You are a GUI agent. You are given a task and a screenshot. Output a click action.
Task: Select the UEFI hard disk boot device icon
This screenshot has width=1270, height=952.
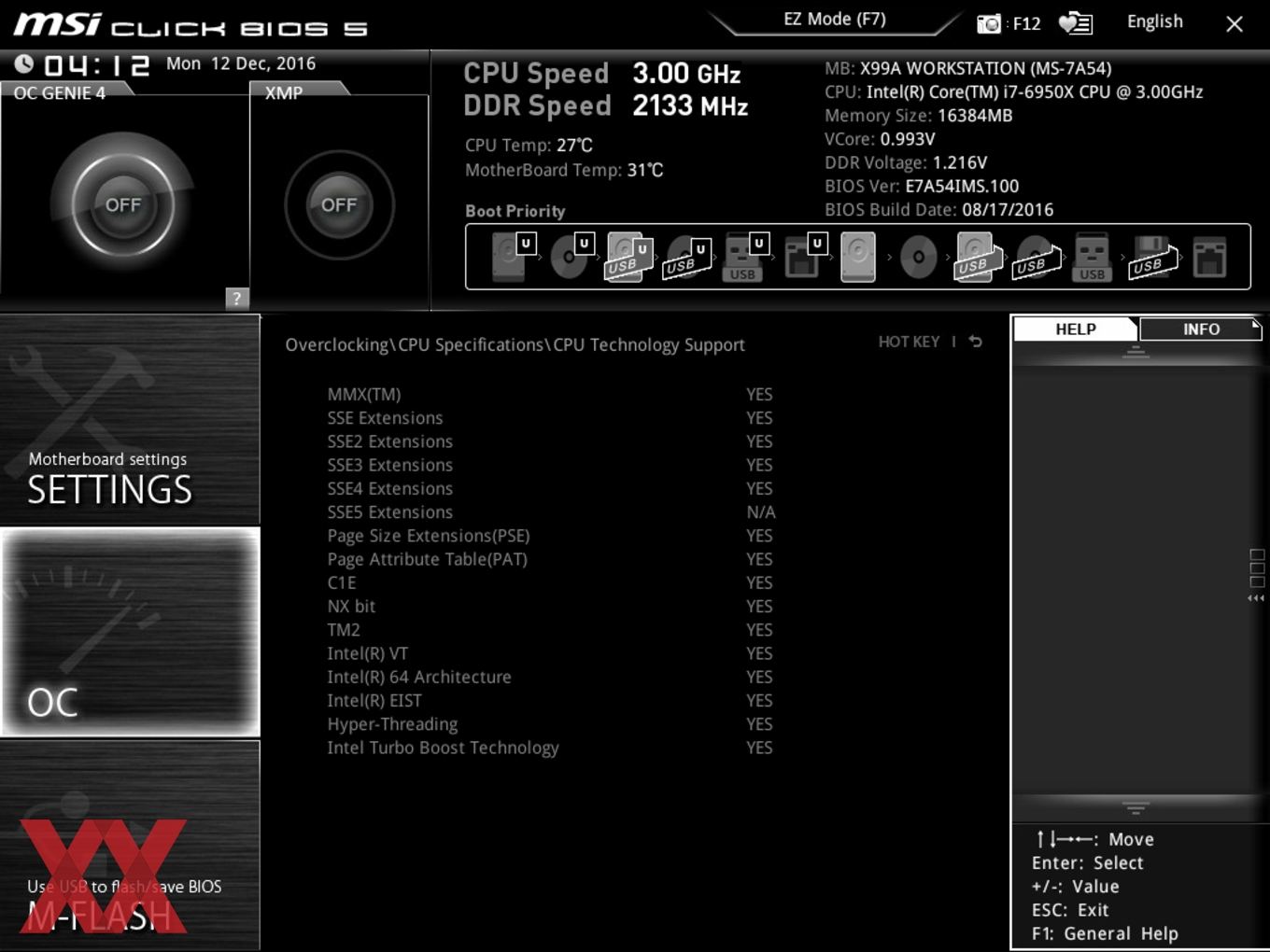click(x=513, y=257)
